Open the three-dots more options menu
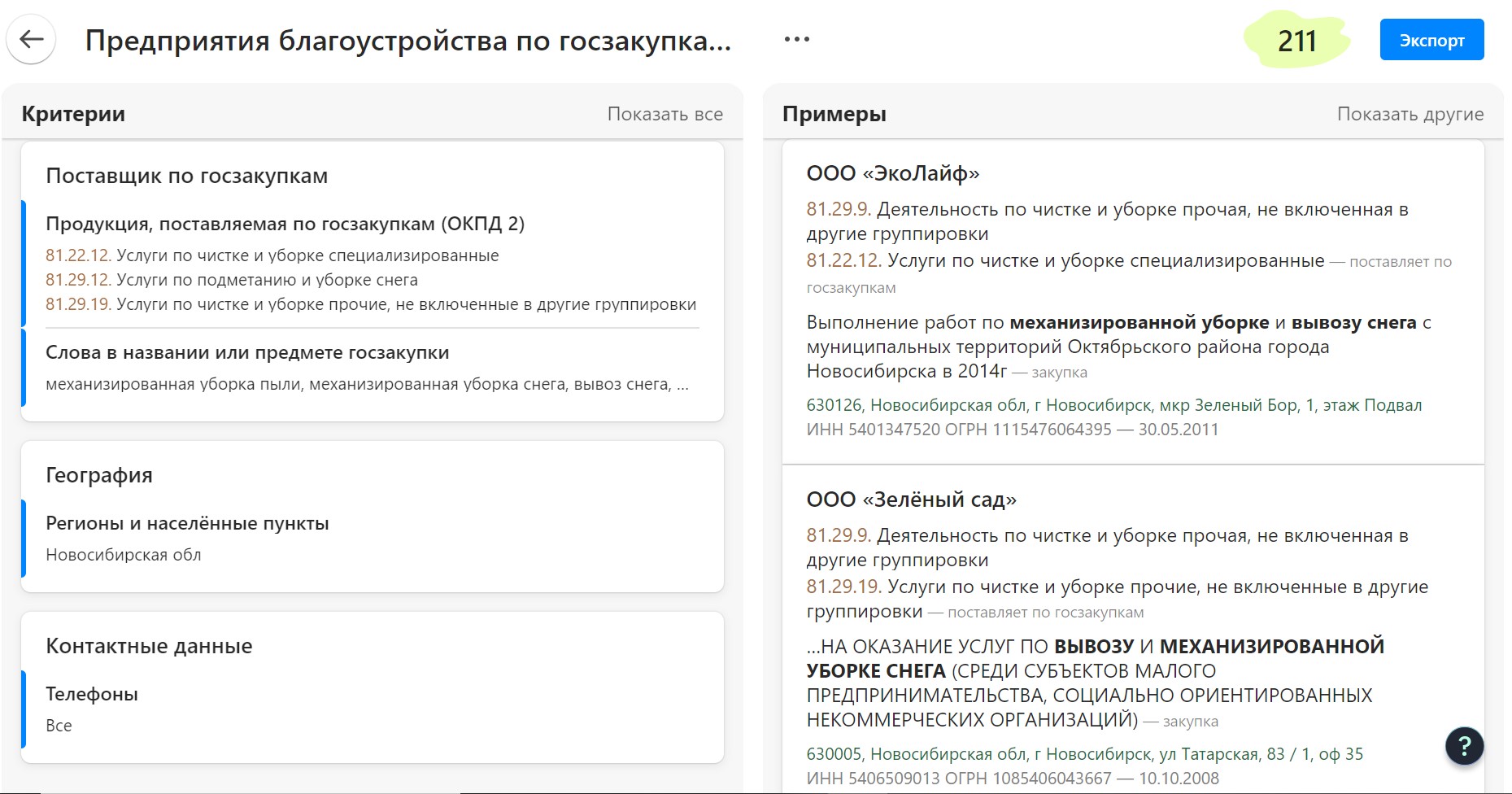 coord(796,40)
